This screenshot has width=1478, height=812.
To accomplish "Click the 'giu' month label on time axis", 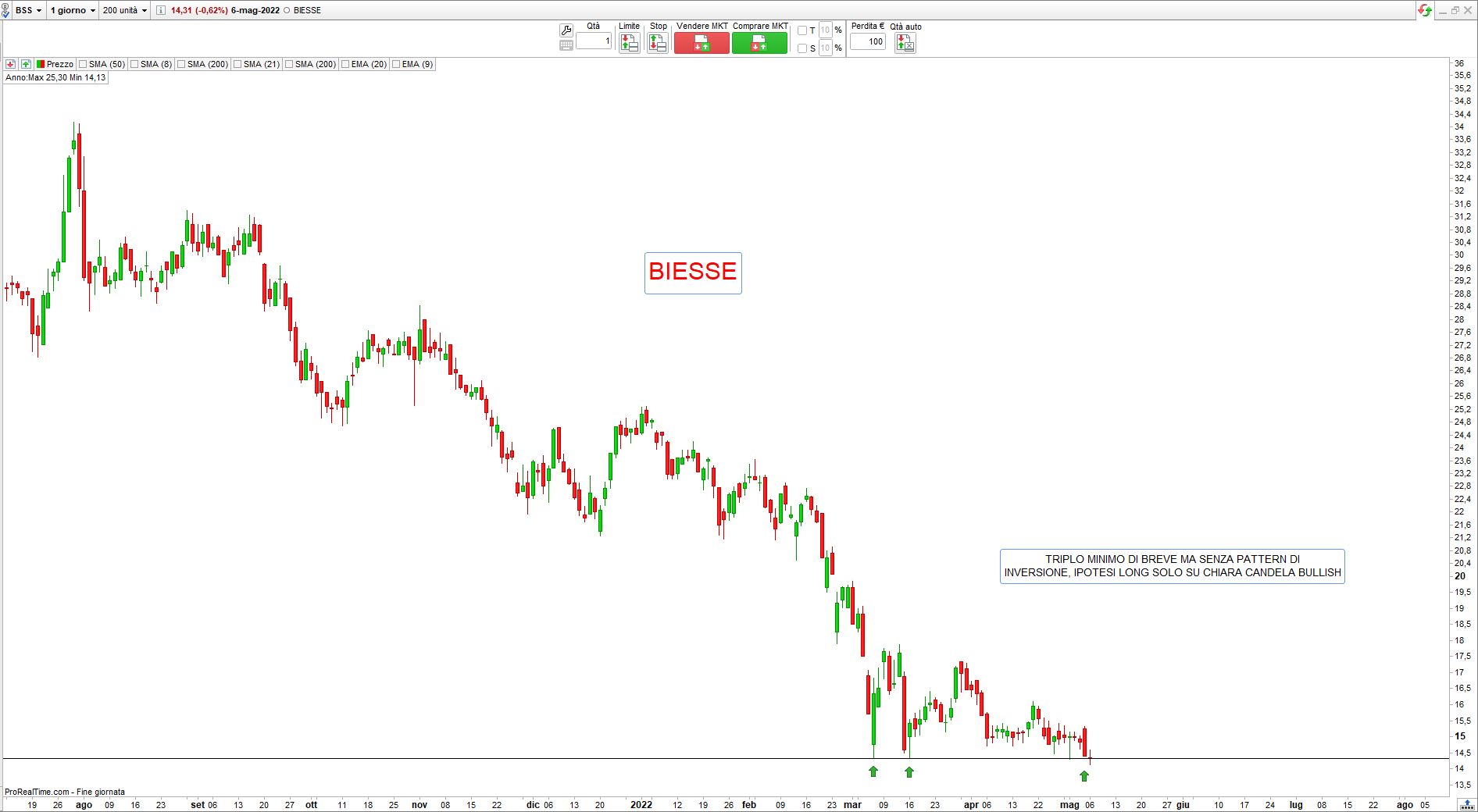I will (1183, 805).
